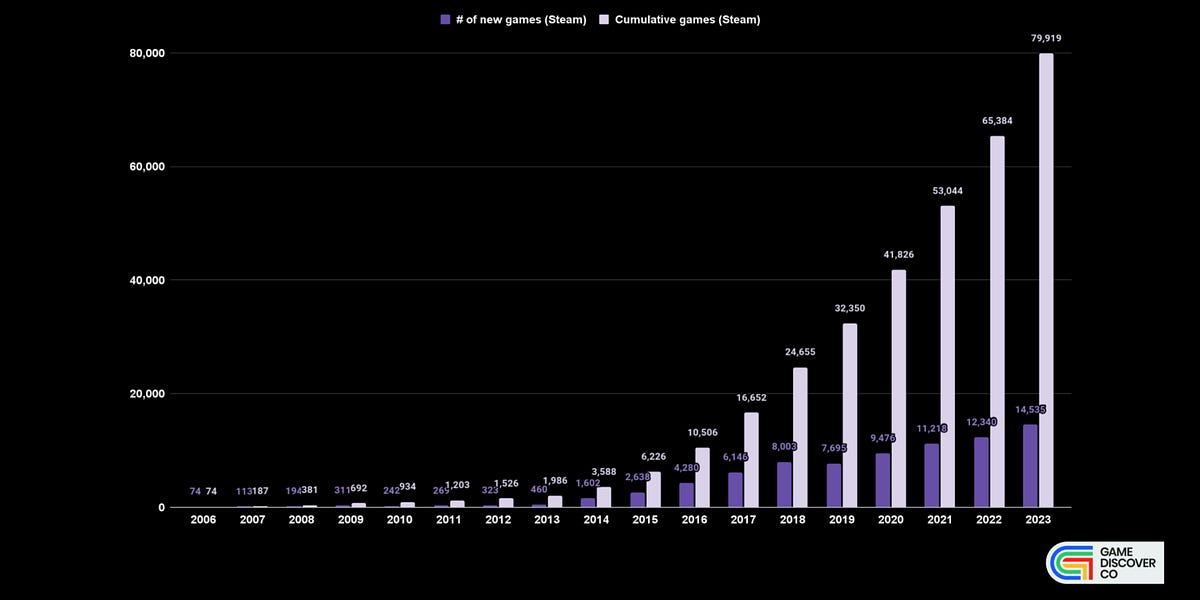Viewport: 1200px width, 600px height.
Task: Click the 9,476 new games label
Action: (883, 437)
